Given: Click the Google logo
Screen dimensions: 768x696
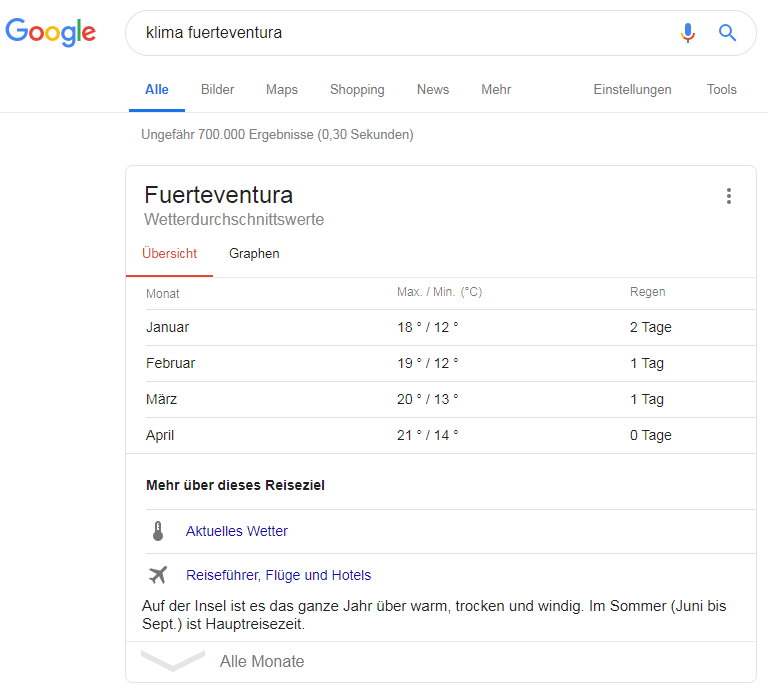Looking at the screenshot, I should click(50, 32).
